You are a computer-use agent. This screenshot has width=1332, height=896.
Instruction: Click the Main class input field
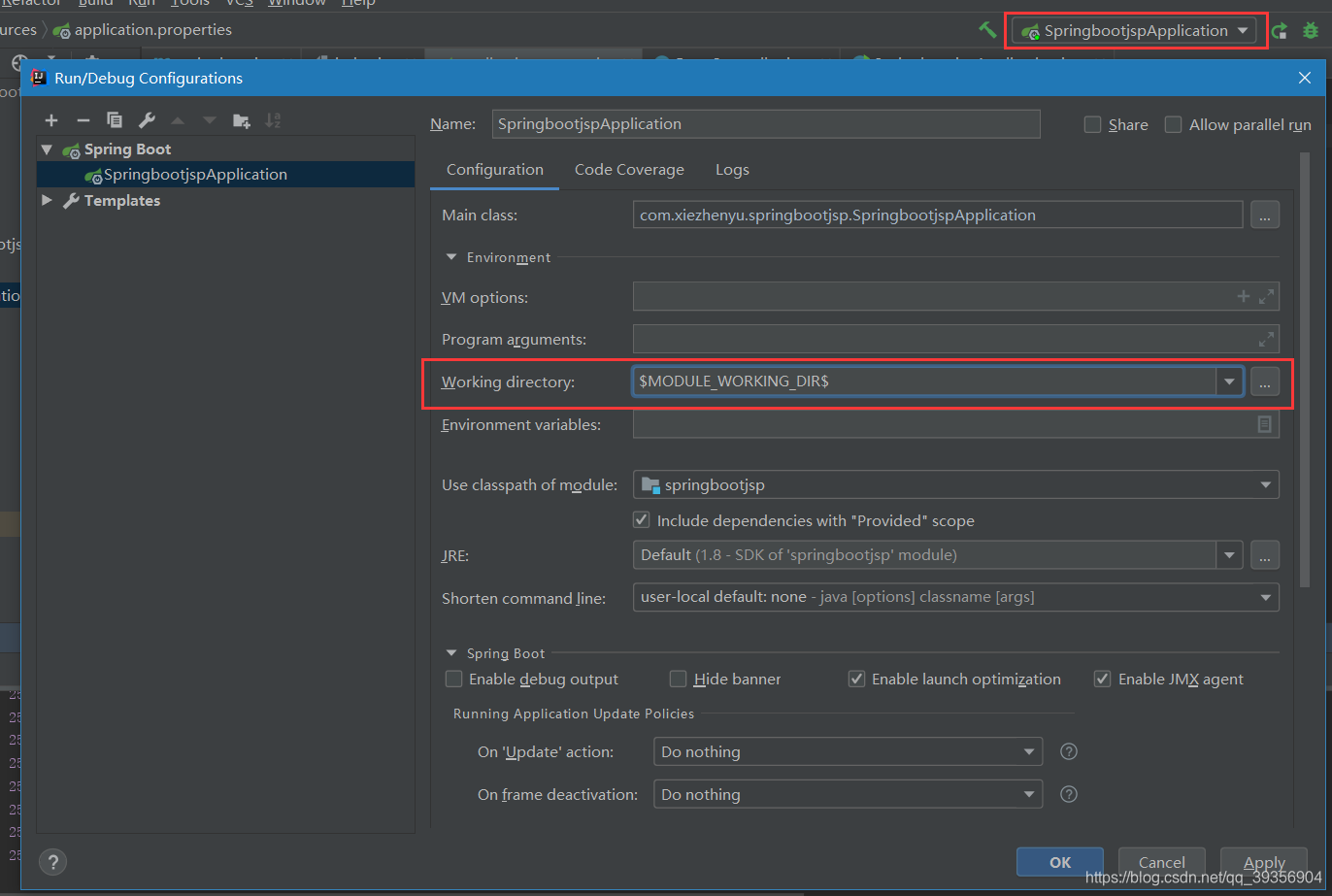tap(938, 216)
